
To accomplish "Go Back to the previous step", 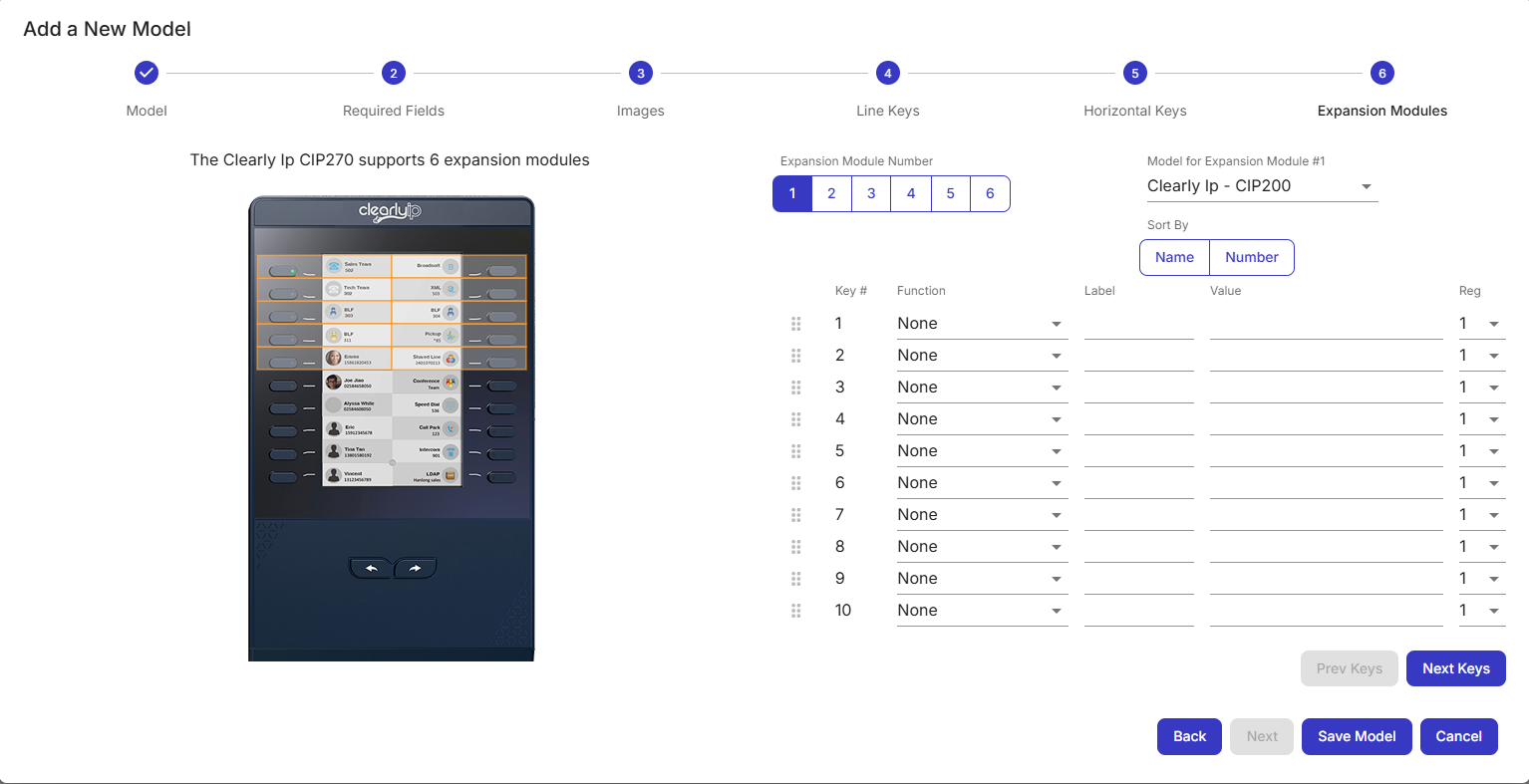I will pos(1189,736).
